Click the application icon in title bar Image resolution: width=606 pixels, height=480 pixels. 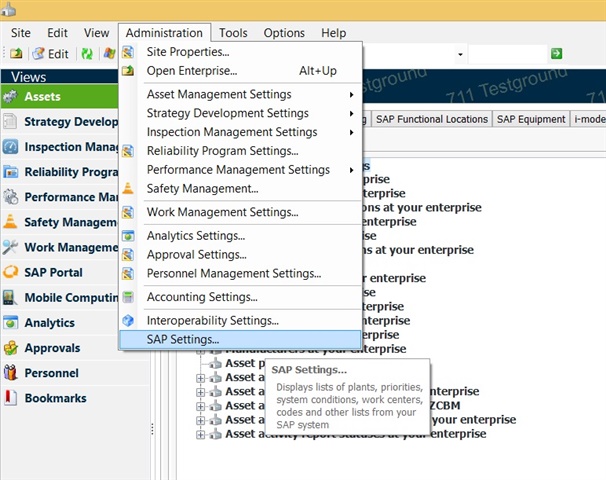point(8,9)
